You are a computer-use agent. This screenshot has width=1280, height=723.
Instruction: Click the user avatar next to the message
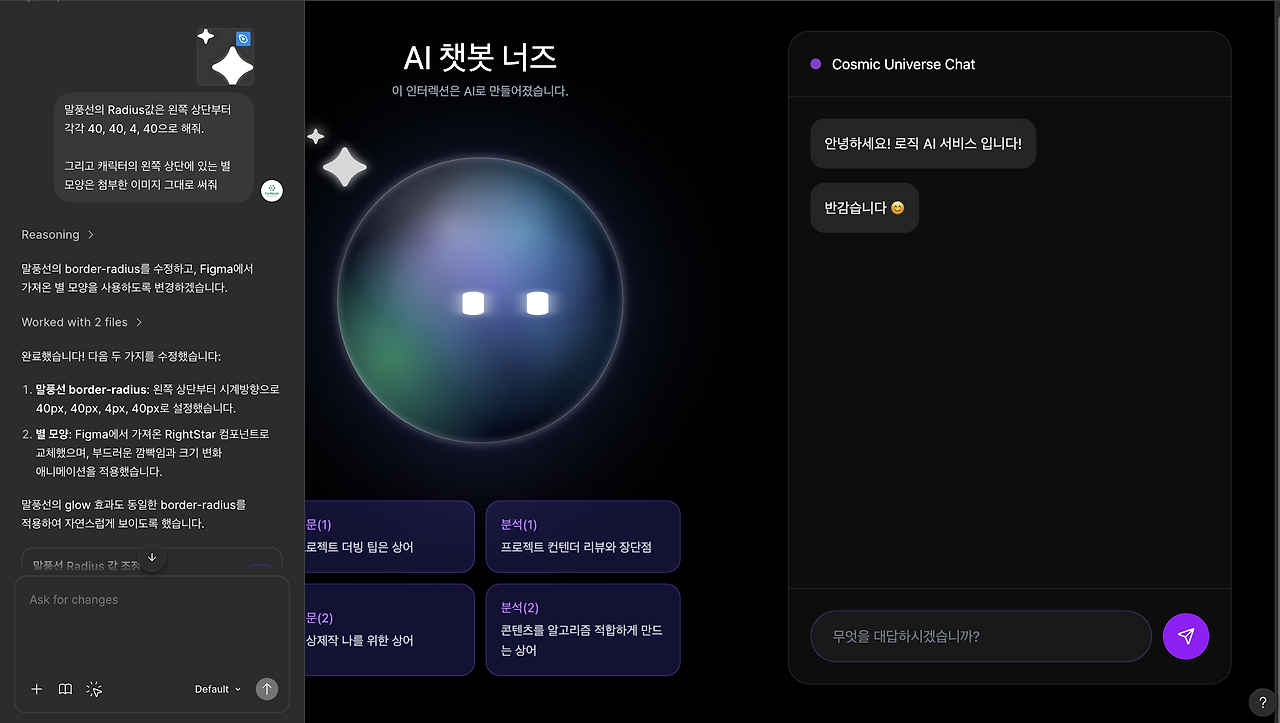[x=272, y=190]
